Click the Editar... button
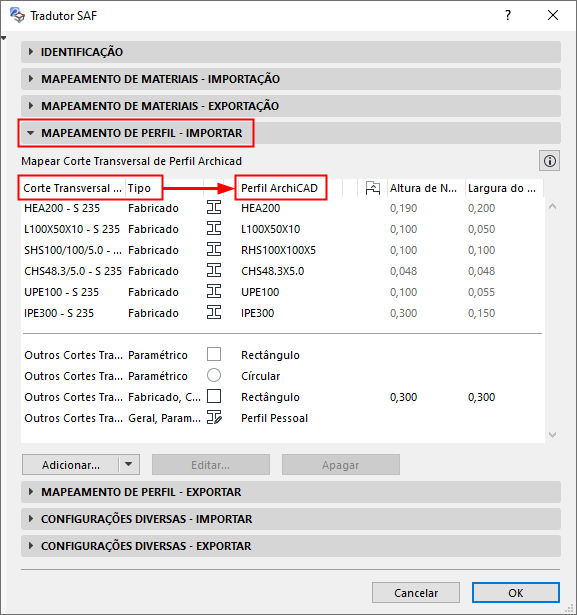 tap(211, 465)
